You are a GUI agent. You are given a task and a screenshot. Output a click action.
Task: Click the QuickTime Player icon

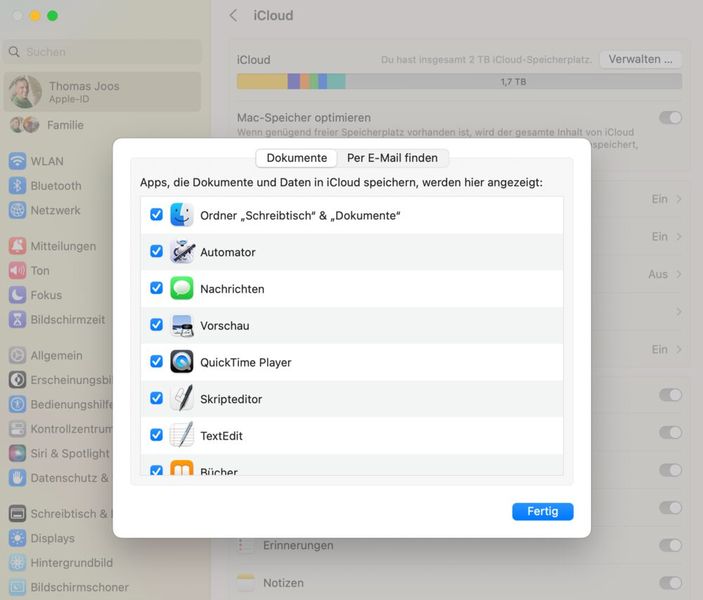click(x=182, y=362)
